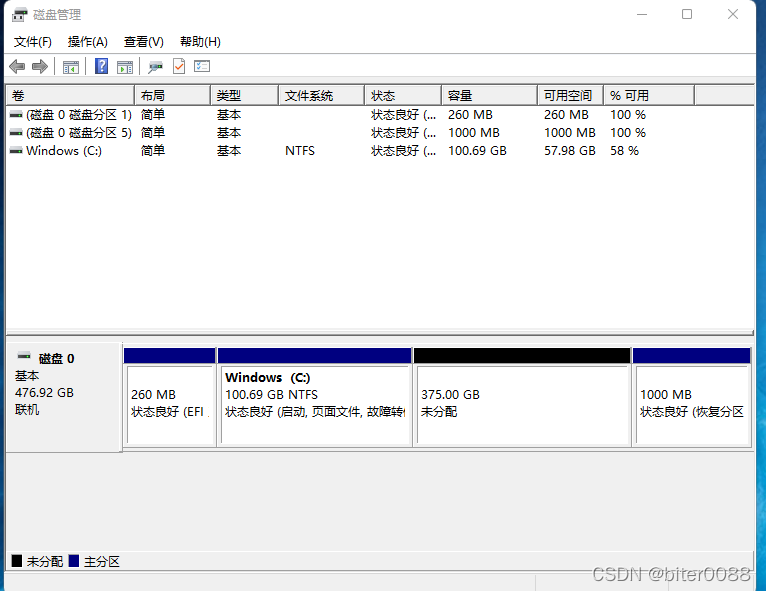766x591 pixels.
Task: Click the Back arrow toolbar icon
Action: pos(17,66)
